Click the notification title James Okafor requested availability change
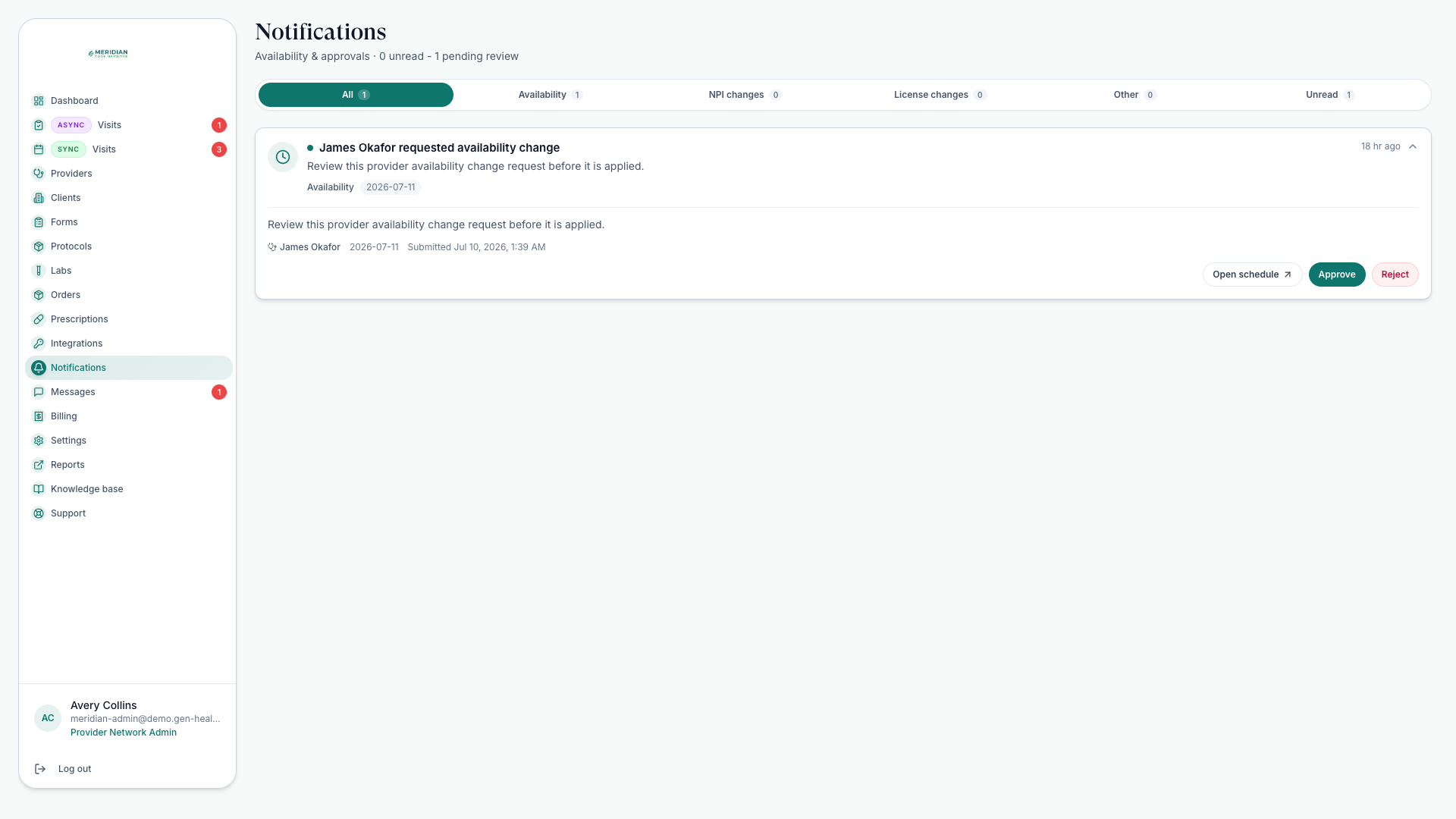Screen dimensions: 1456x819 point(439,148)
